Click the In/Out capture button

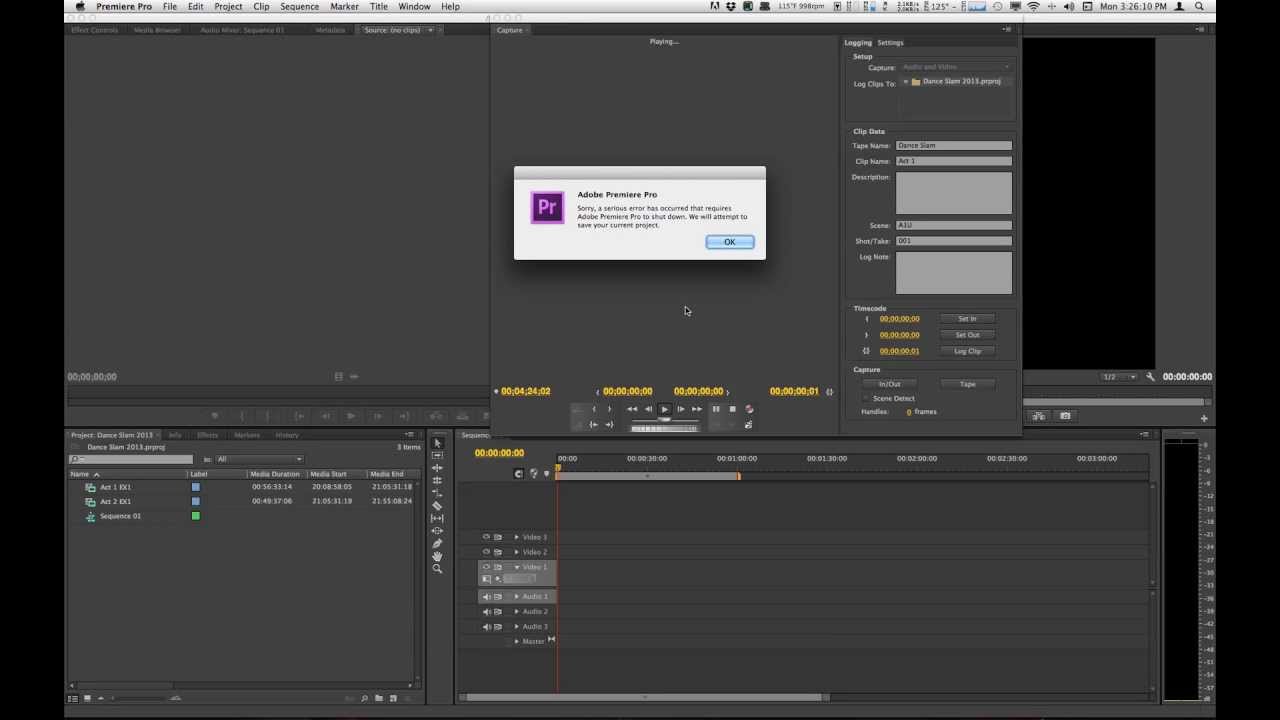coord(889,384)
